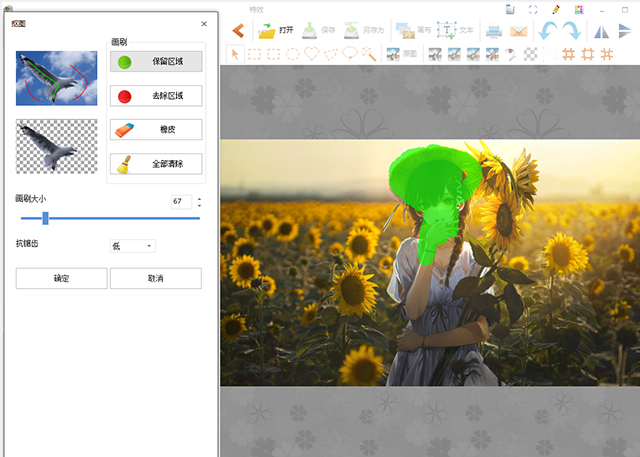This screenshot has width=640, height=457.
Task: Increase brush size with up stepper arrow
Action: (199, 198)
